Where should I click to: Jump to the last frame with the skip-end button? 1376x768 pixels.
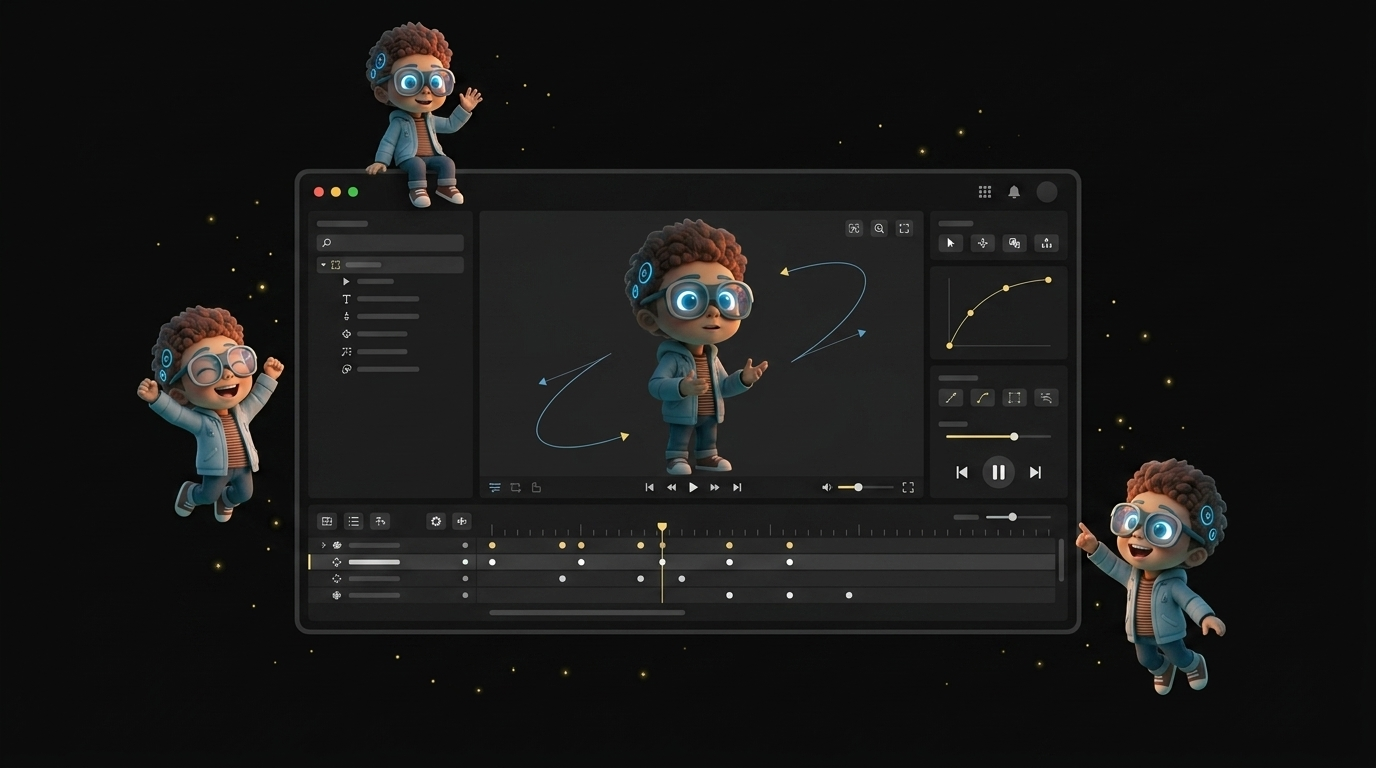click(x=1035, y=471)
